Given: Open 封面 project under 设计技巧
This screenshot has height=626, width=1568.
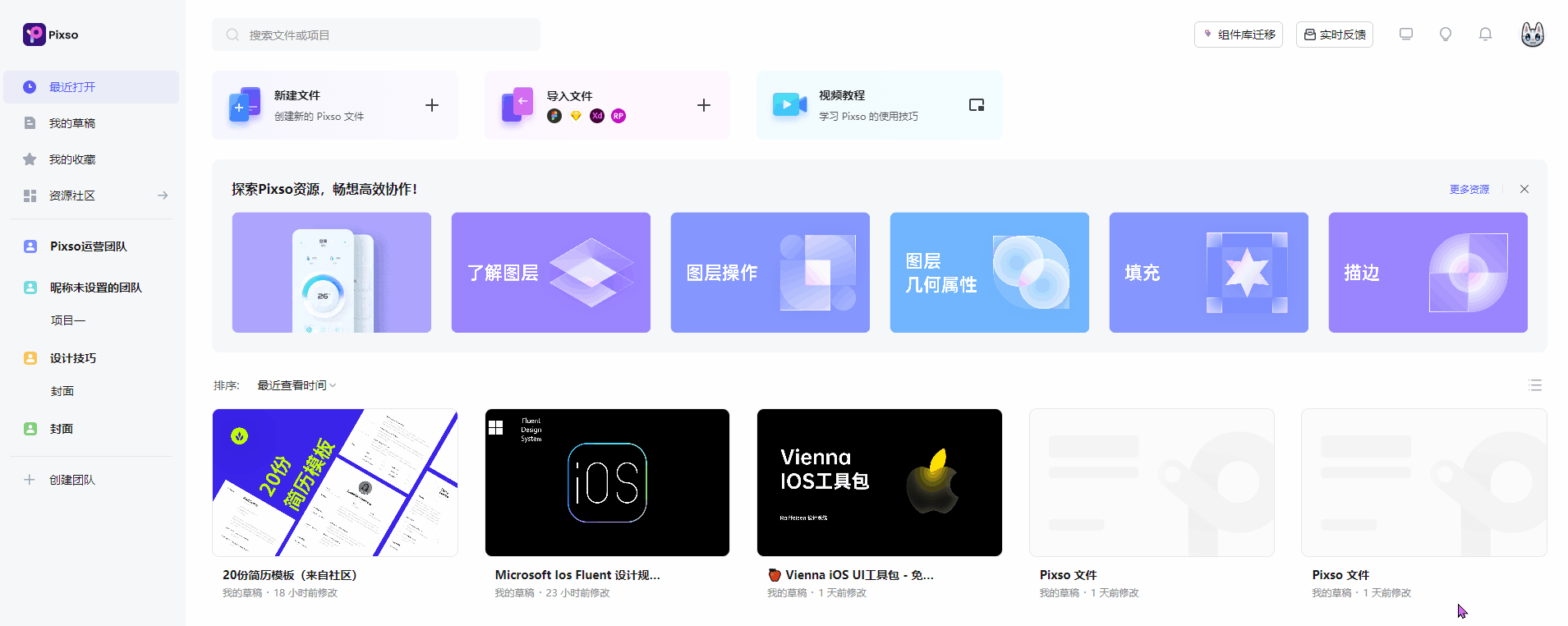Looking at the screenshot, I should pos(62,391).
